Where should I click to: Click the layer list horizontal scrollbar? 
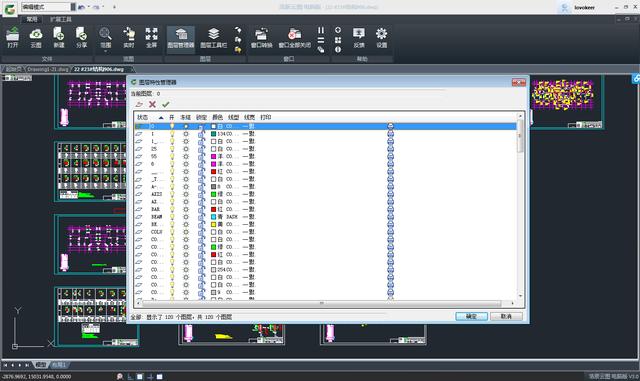[x=324, y=303]
